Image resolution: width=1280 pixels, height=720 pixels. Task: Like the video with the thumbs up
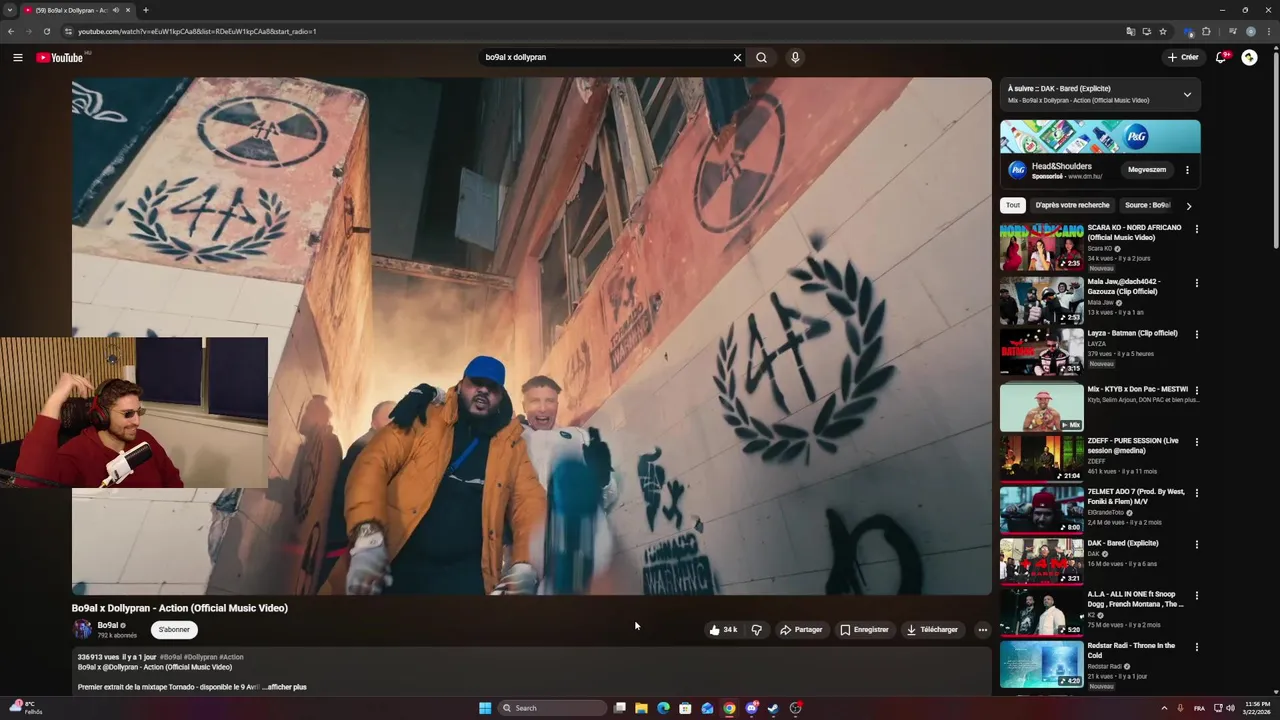pyautogui.click(x=723, y=630)
